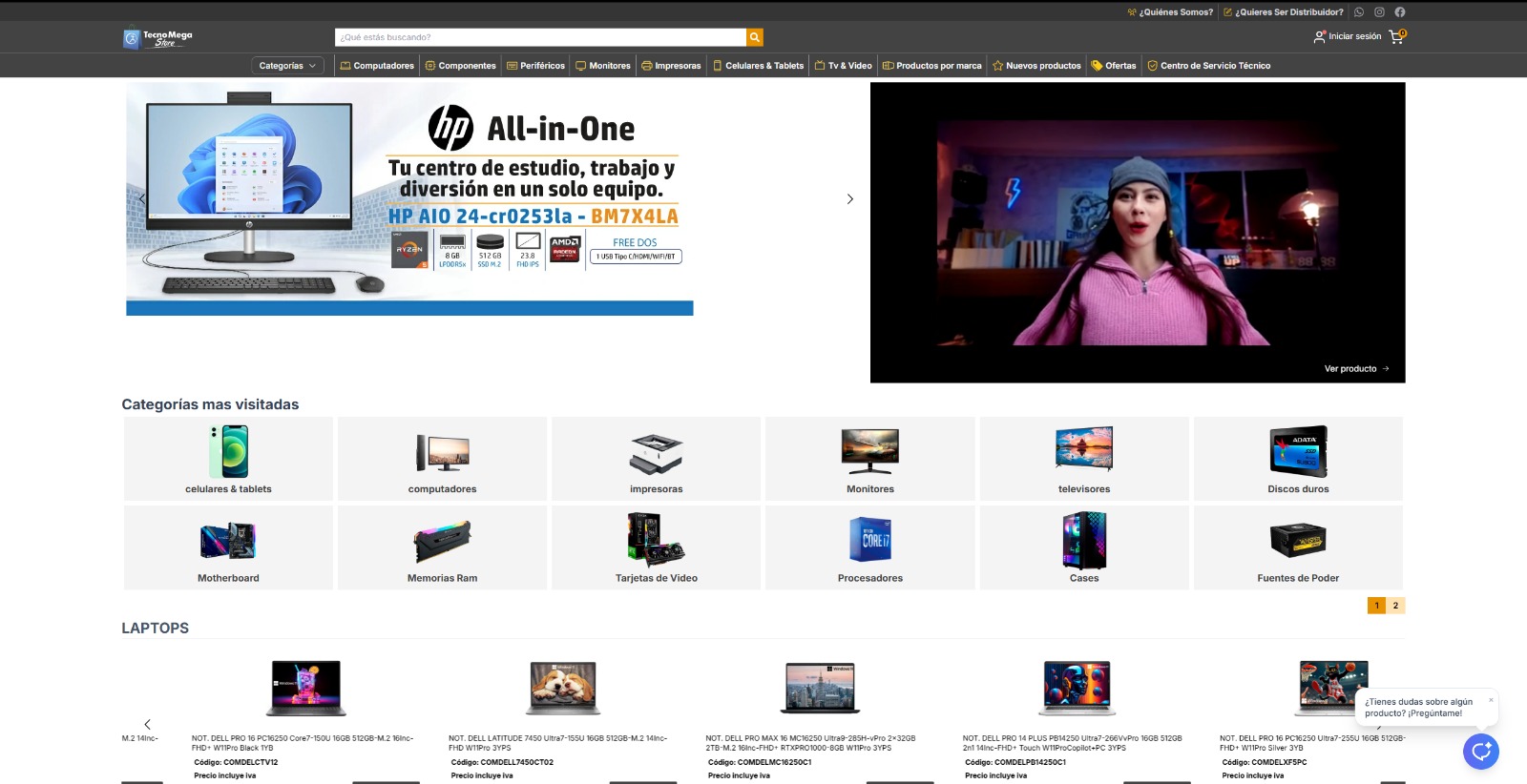Show previous laptops with carousel arrow

[147, 725]
